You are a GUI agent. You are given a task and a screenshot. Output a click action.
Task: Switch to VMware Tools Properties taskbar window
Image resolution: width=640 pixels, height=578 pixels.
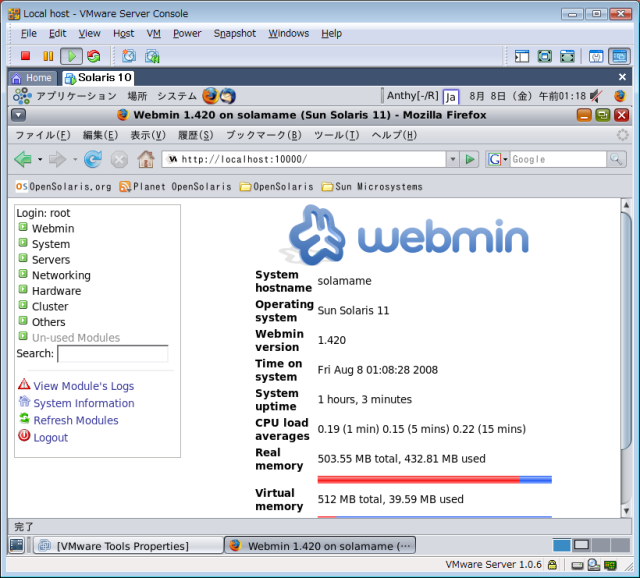[x=128, y=546]
